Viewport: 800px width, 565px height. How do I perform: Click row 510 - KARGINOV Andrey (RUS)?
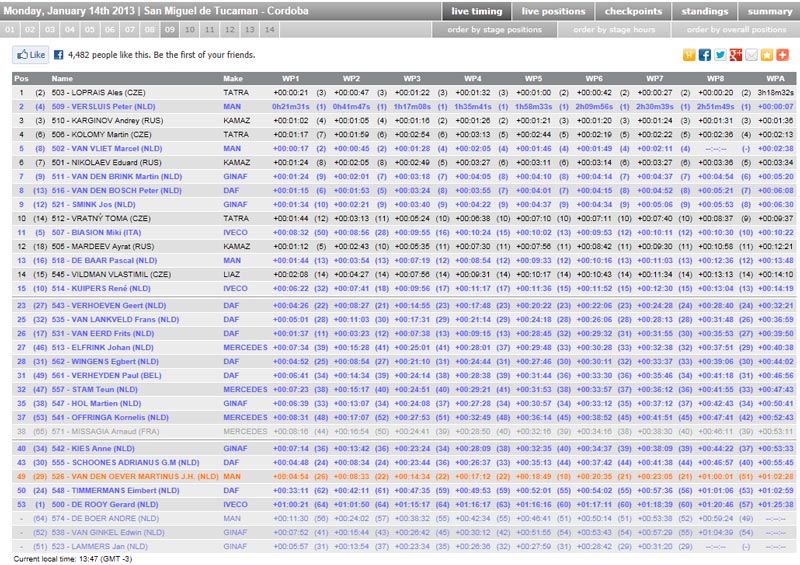(404, 121)
